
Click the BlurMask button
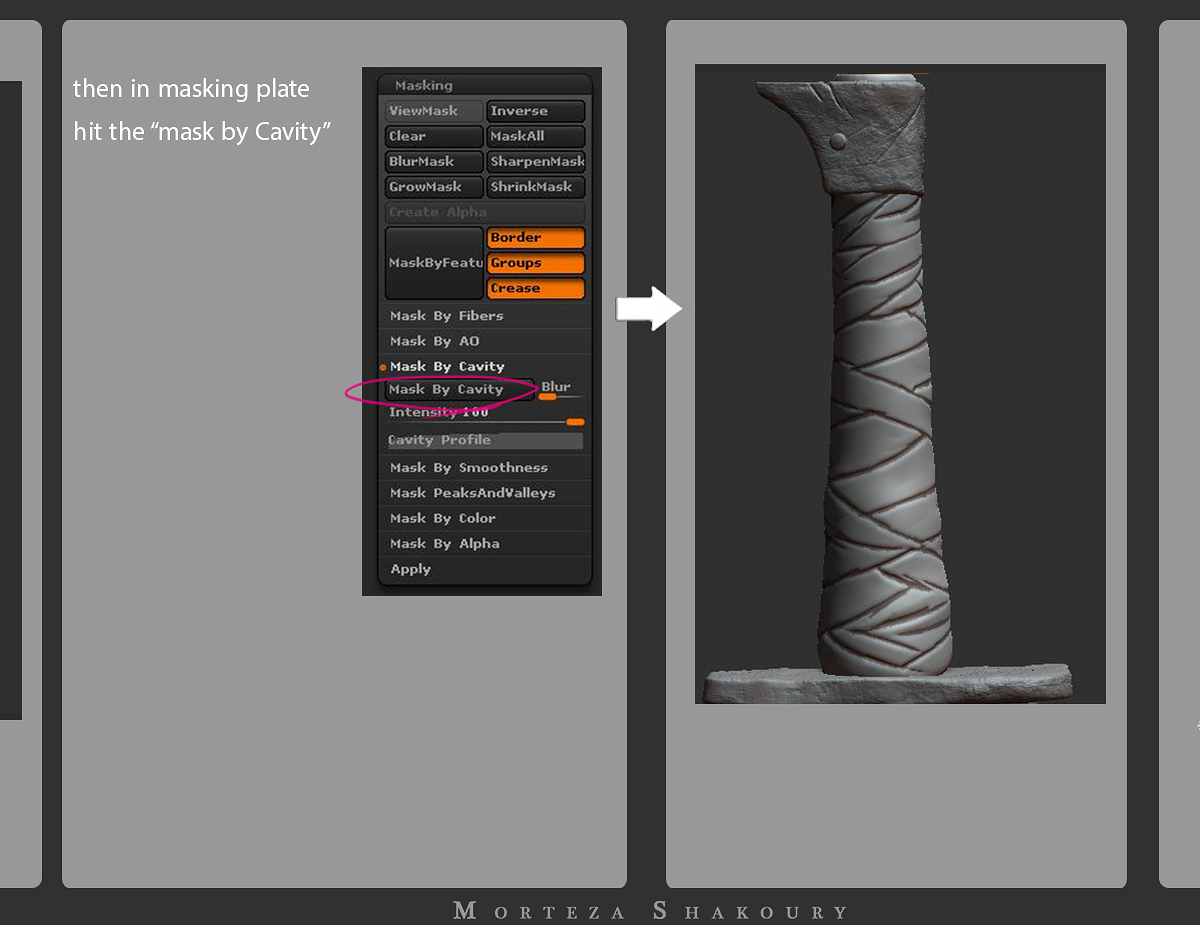coord(434,161)
